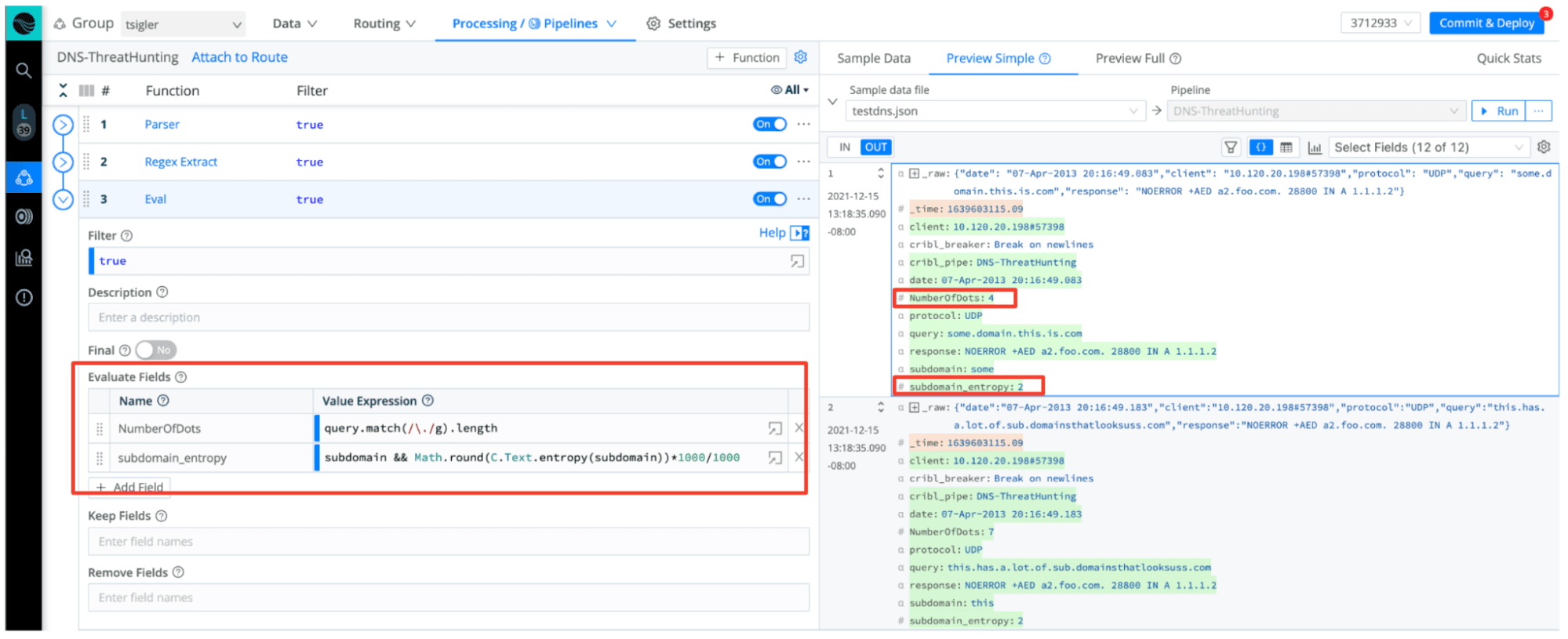1568x639 pixels.
Task: Open pipeline settings gear icon
Action: click(x=800, y=57)
